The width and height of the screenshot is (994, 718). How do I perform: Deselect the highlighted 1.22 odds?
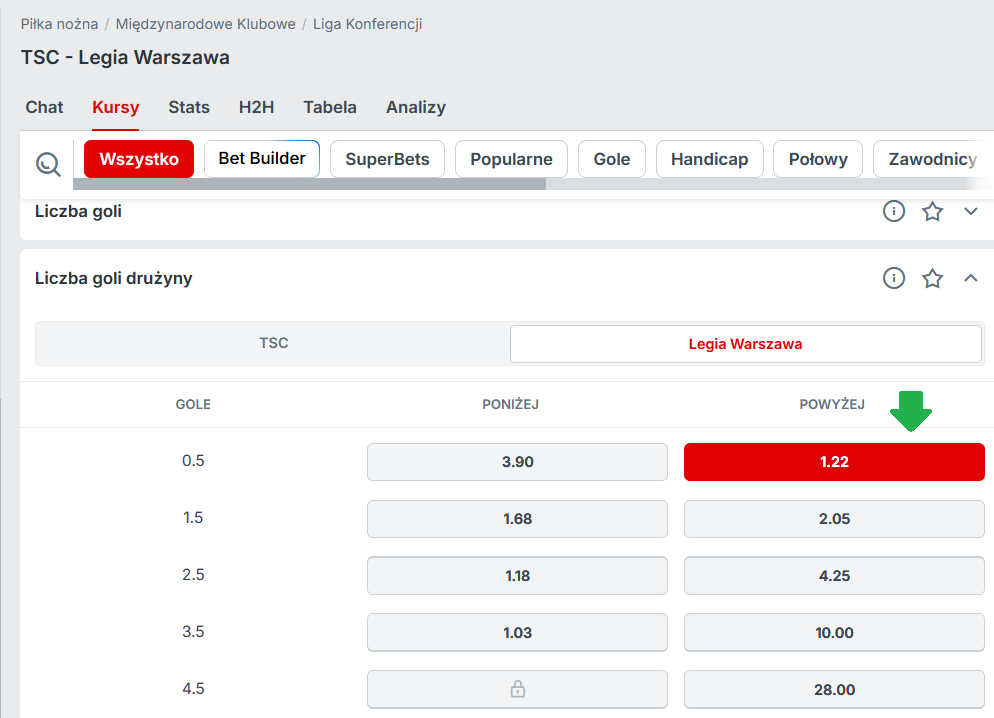tap(834, 462)
